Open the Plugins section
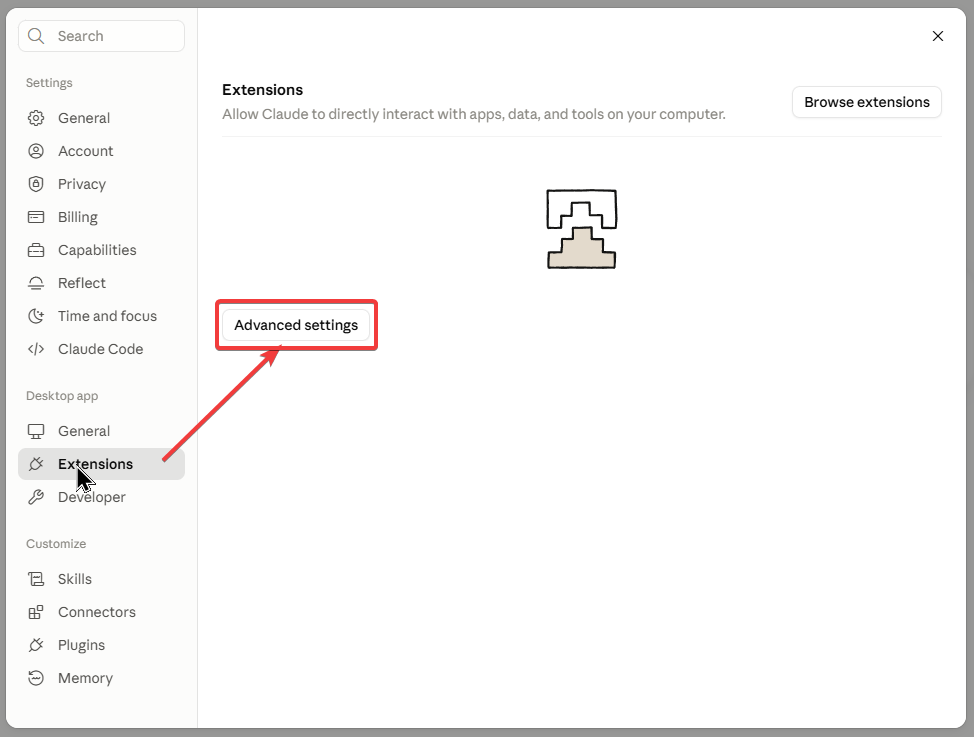 101,645
